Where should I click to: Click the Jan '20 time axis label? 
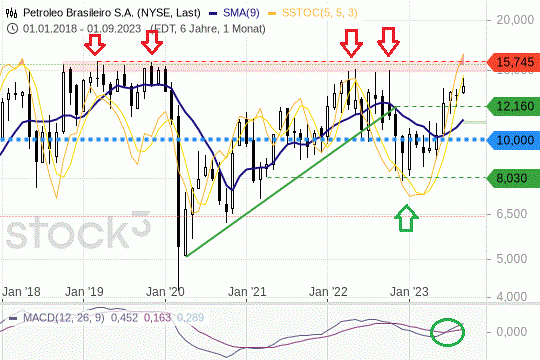165,292
